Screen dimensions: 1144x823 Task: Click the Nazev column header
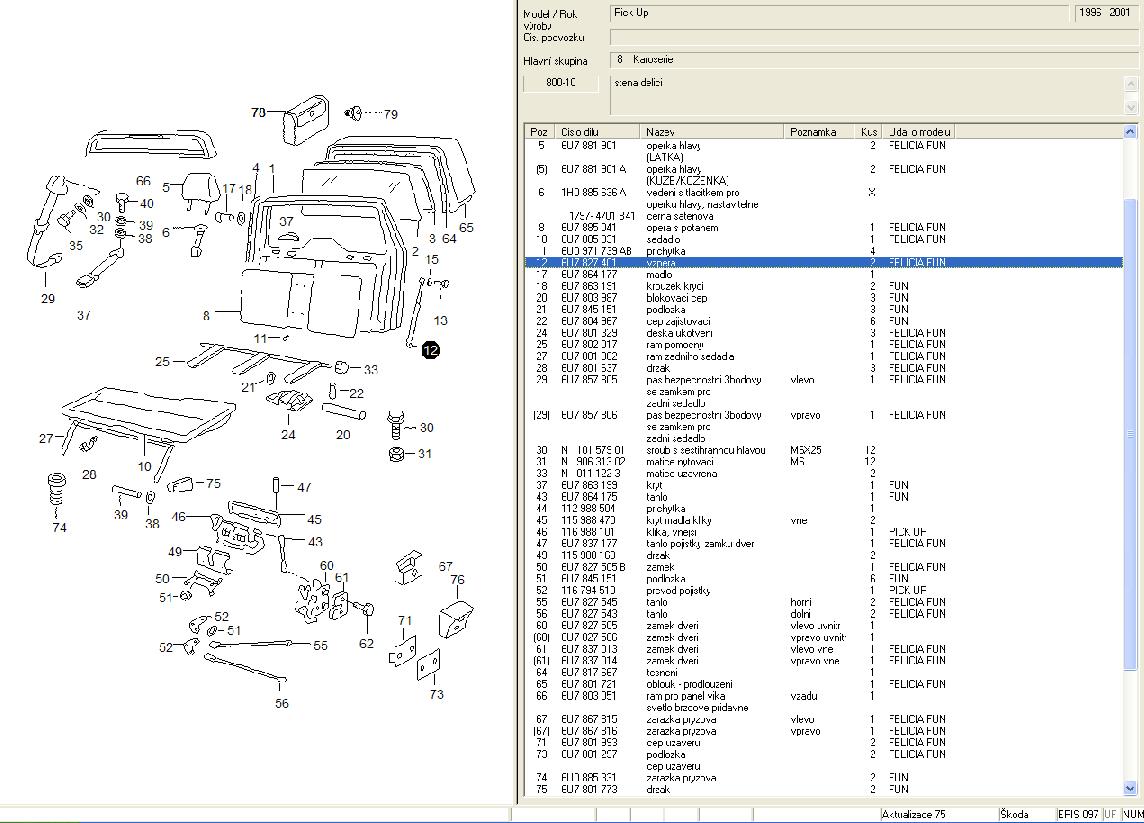pyautogui.click(x=712, y=132)
